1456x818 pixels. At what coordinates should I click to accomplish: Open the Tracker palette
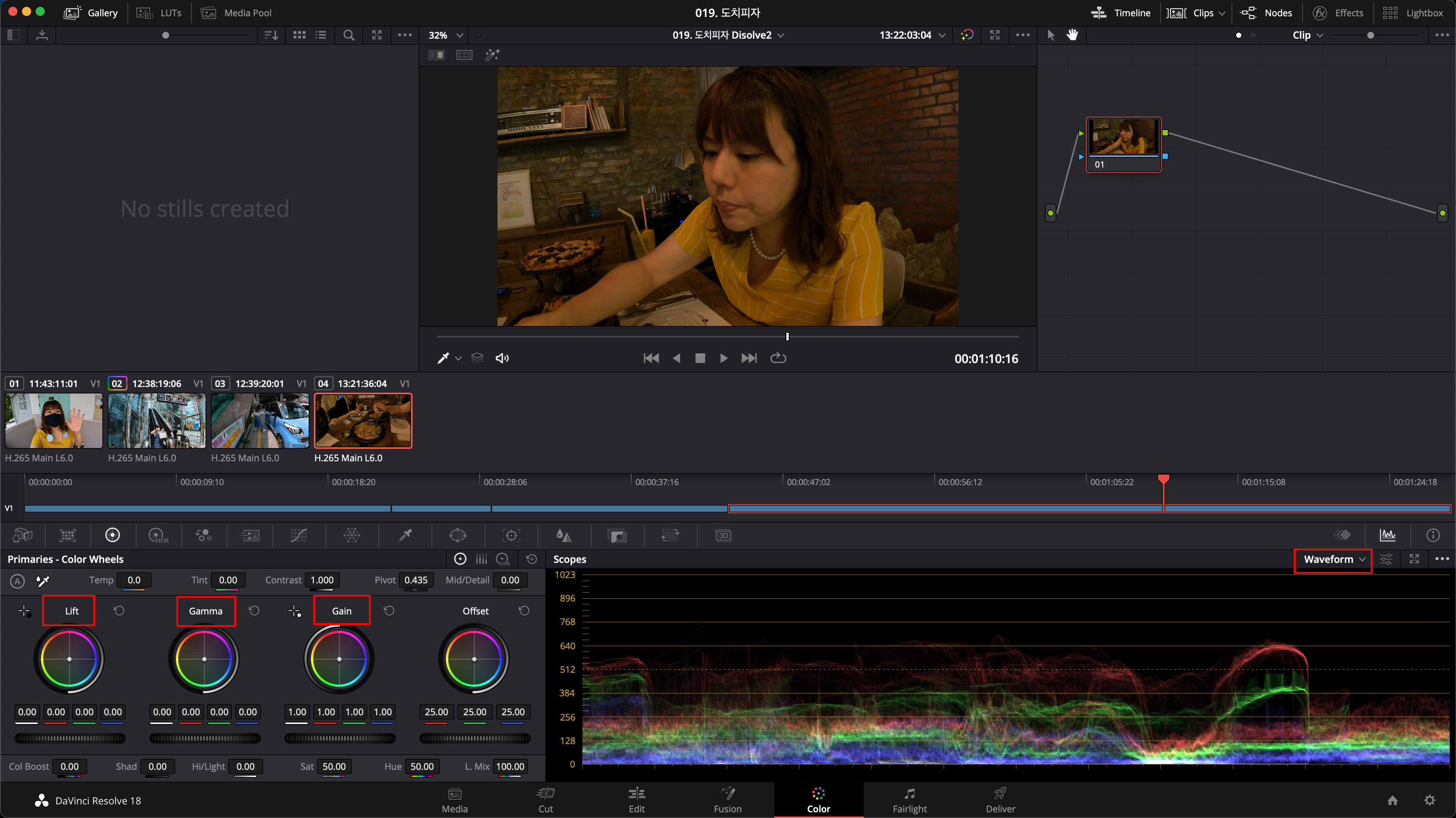(511, 535)
